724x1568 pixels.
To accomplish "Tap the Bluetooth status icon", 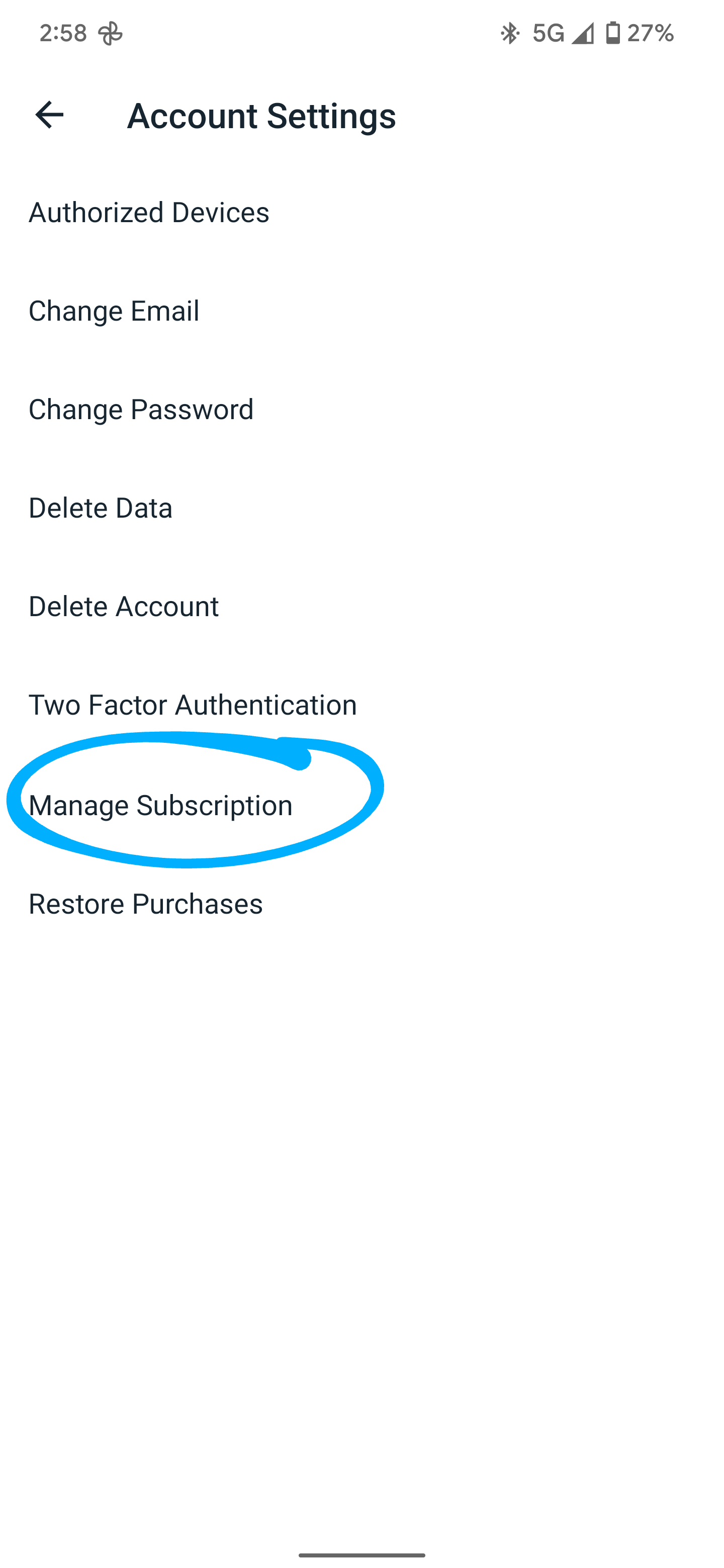I will pos(509,33).
